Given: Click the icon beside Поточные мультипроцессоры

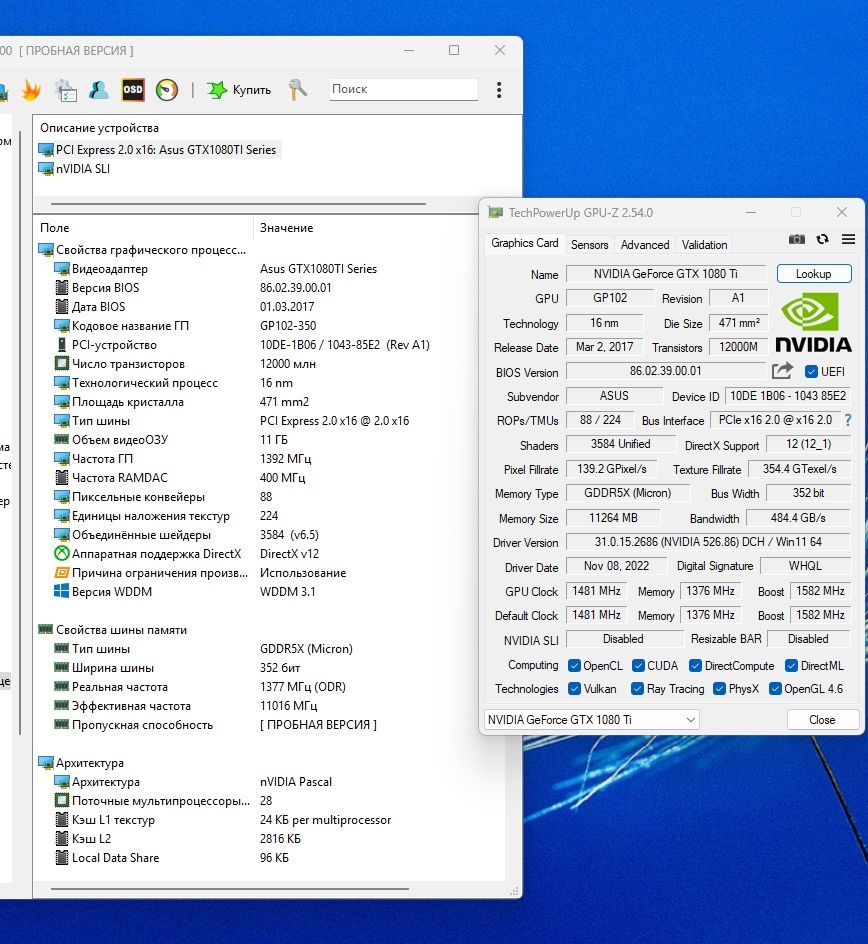Looking at the screenshot, I should (x=61, y=801).
